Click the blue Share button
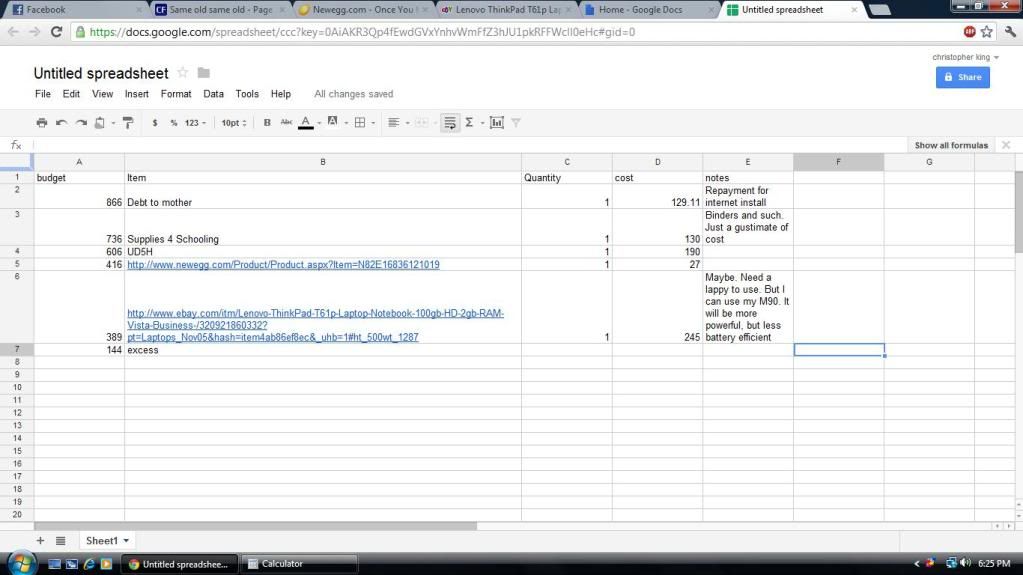Viewport: 1023px width, 575px height. (962, 77)
